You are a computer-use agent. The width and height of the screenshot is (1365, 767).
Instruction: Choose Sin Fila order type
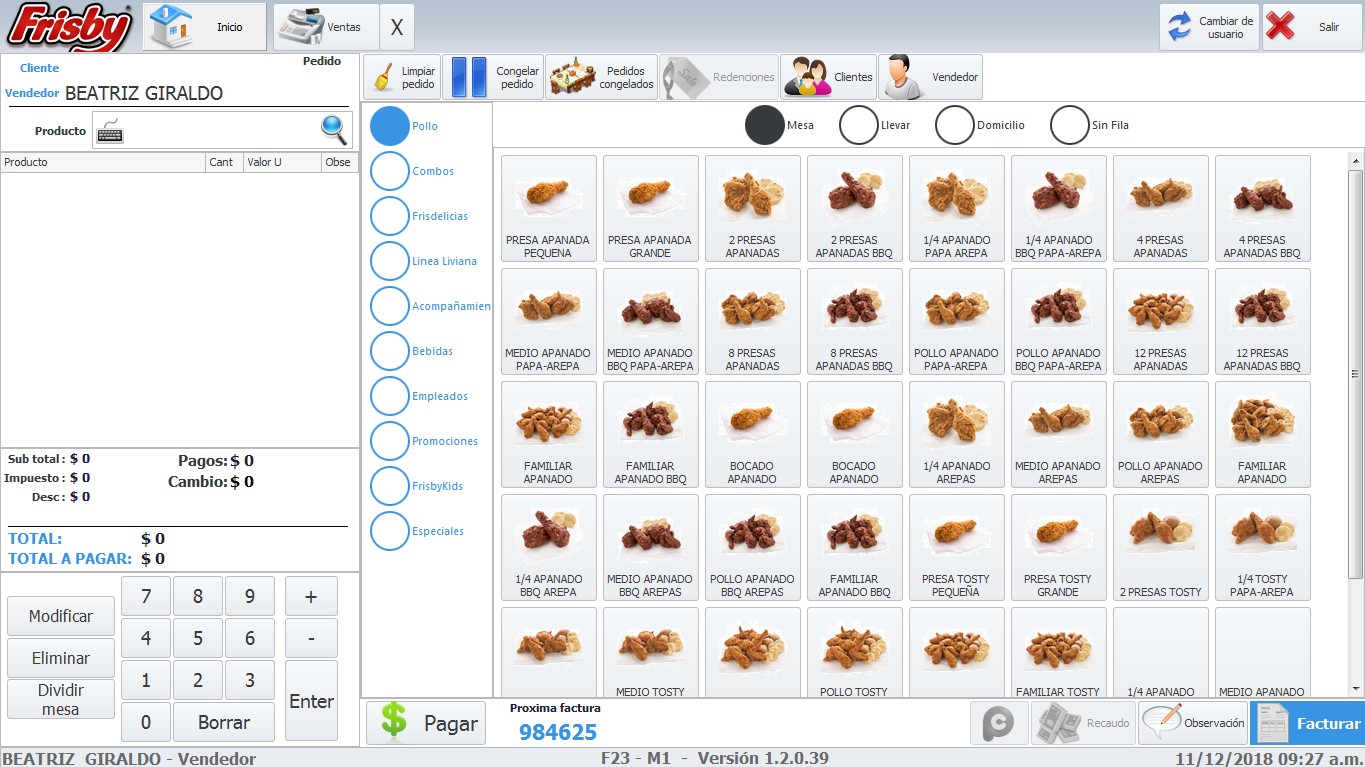(1069, 125)
